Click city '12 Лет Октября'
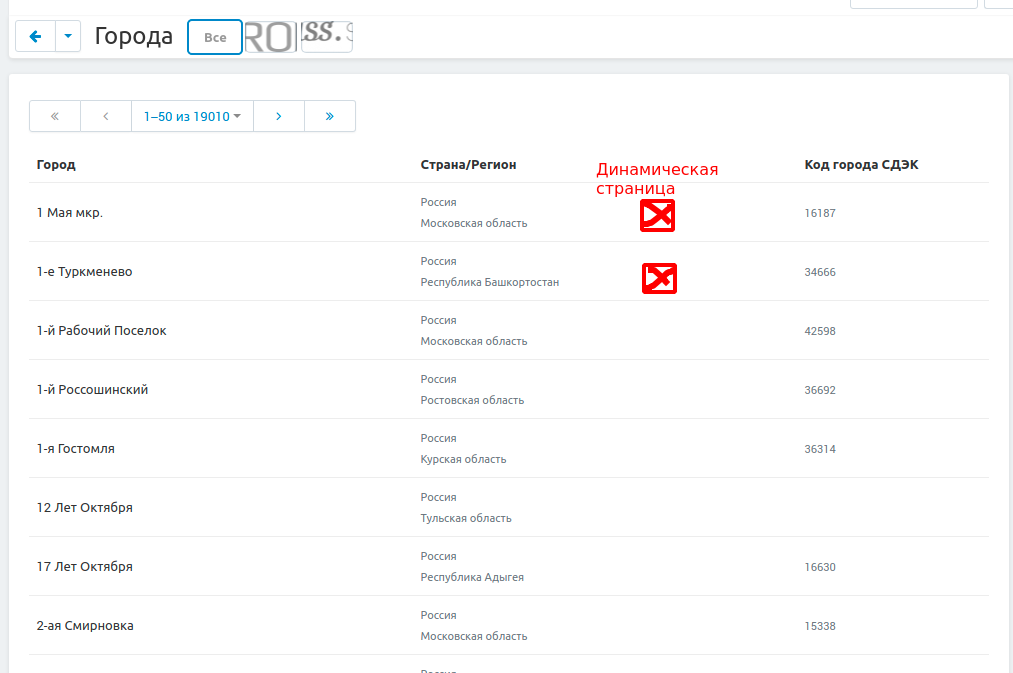Image resolution: width=1013 pixels, height=673 pixels. pyautogui.click(x=85, y=508)
